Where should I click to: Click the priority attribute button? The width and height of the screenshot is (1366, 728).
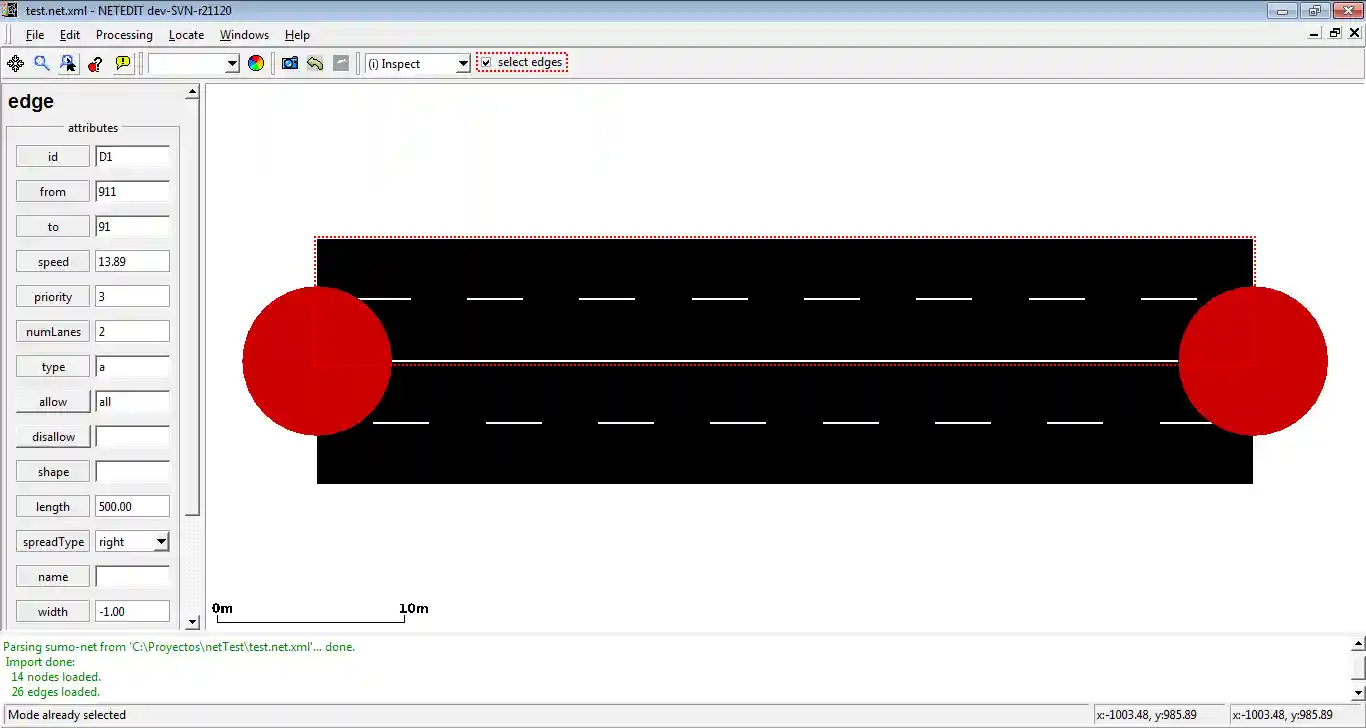coord(53,296)
